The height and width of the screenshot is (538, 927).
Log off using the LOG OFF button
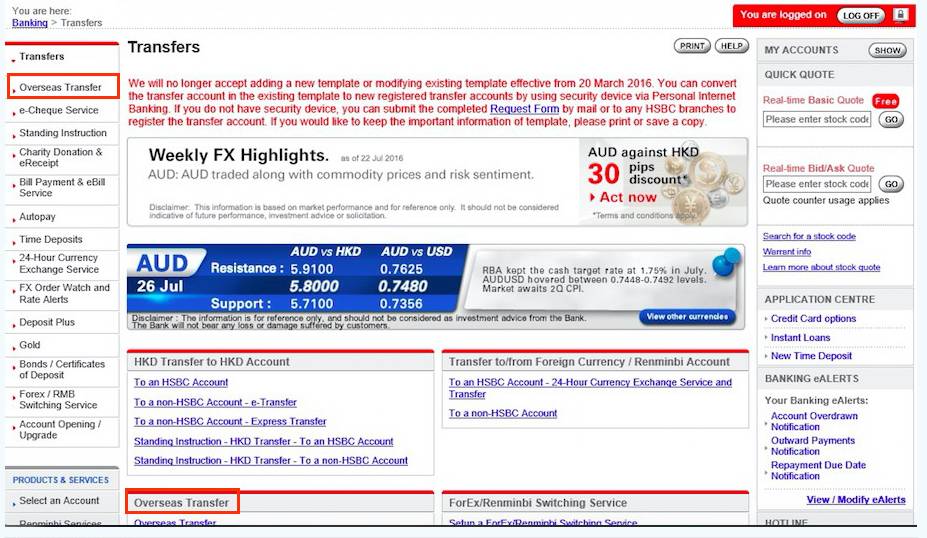click(860, 15)
